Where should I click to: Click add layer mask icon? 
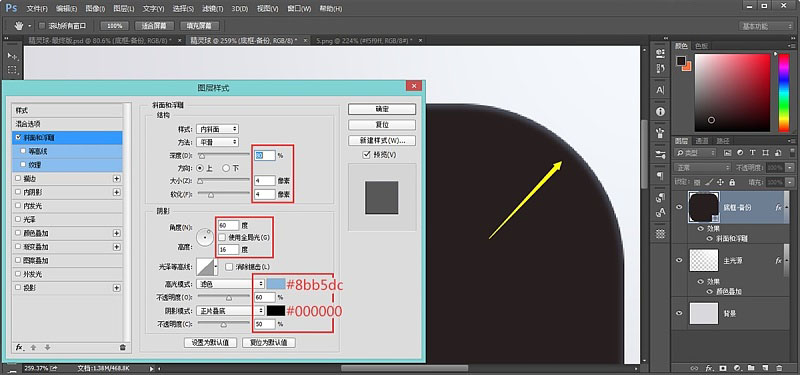(723, 368)
